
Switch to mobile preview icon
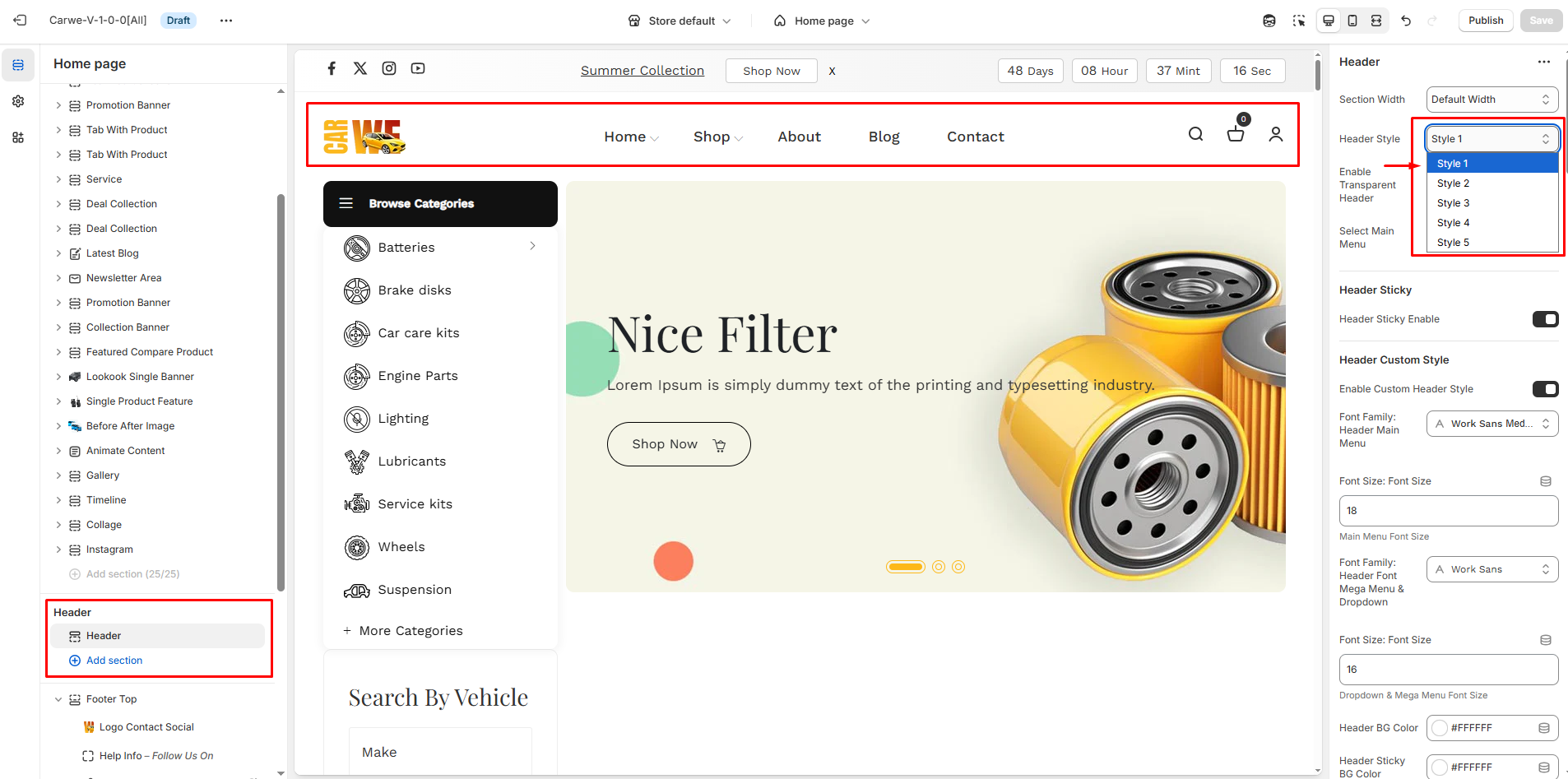[x=1352, y=21]
